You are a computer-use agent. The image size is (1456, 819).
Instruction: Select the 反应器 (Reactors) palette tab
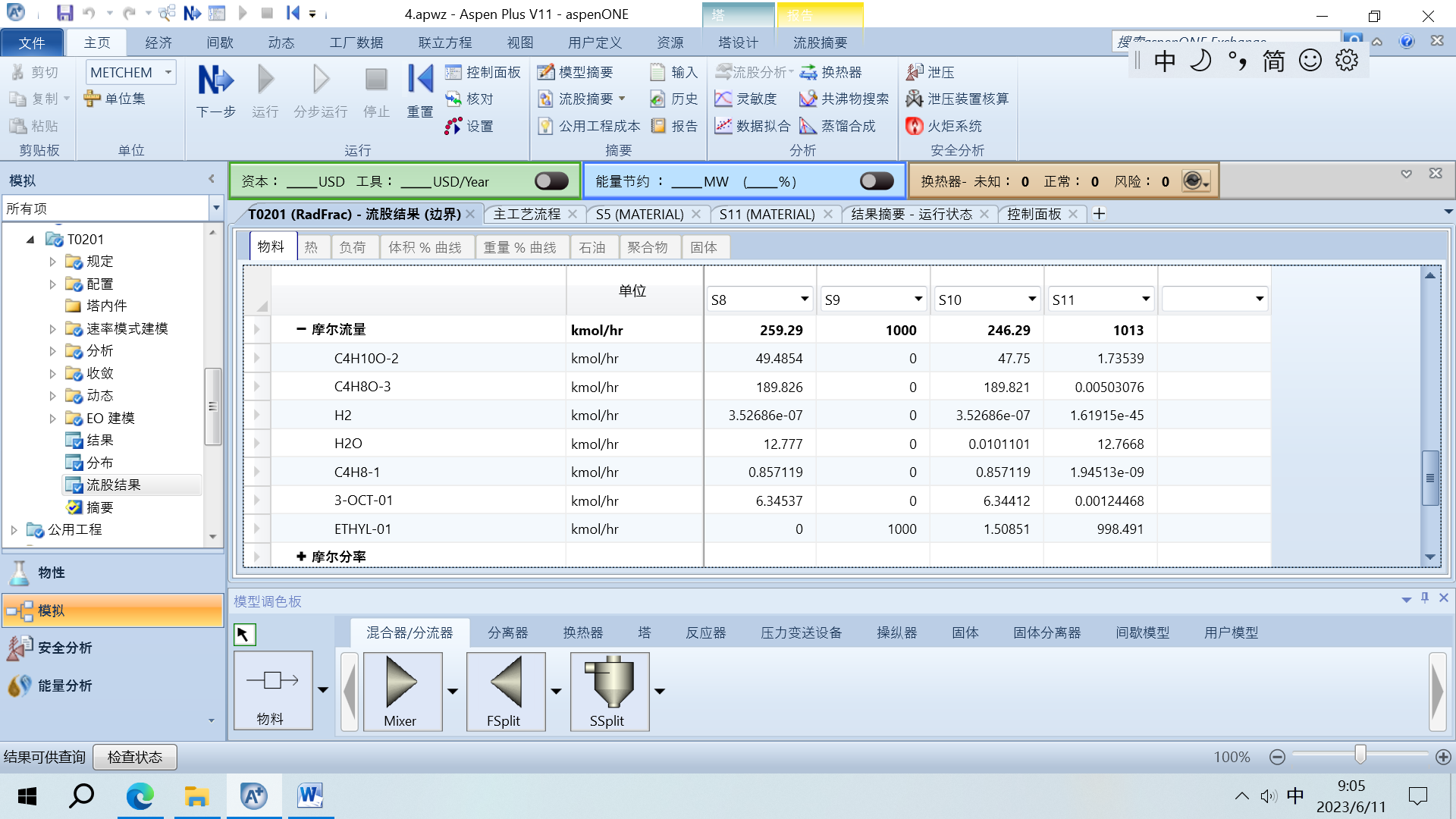pos(706,632)
